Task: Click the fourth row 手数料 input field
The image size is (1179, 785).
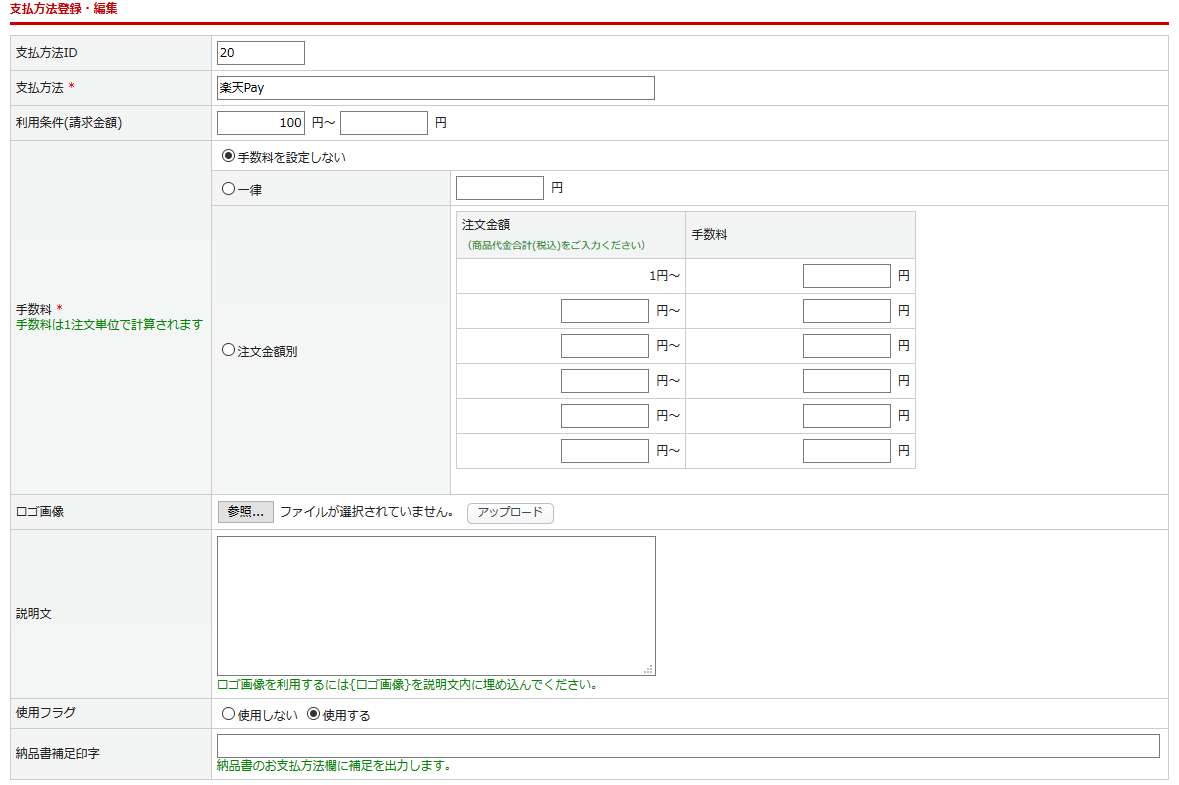Action: (x=846, y=381)
